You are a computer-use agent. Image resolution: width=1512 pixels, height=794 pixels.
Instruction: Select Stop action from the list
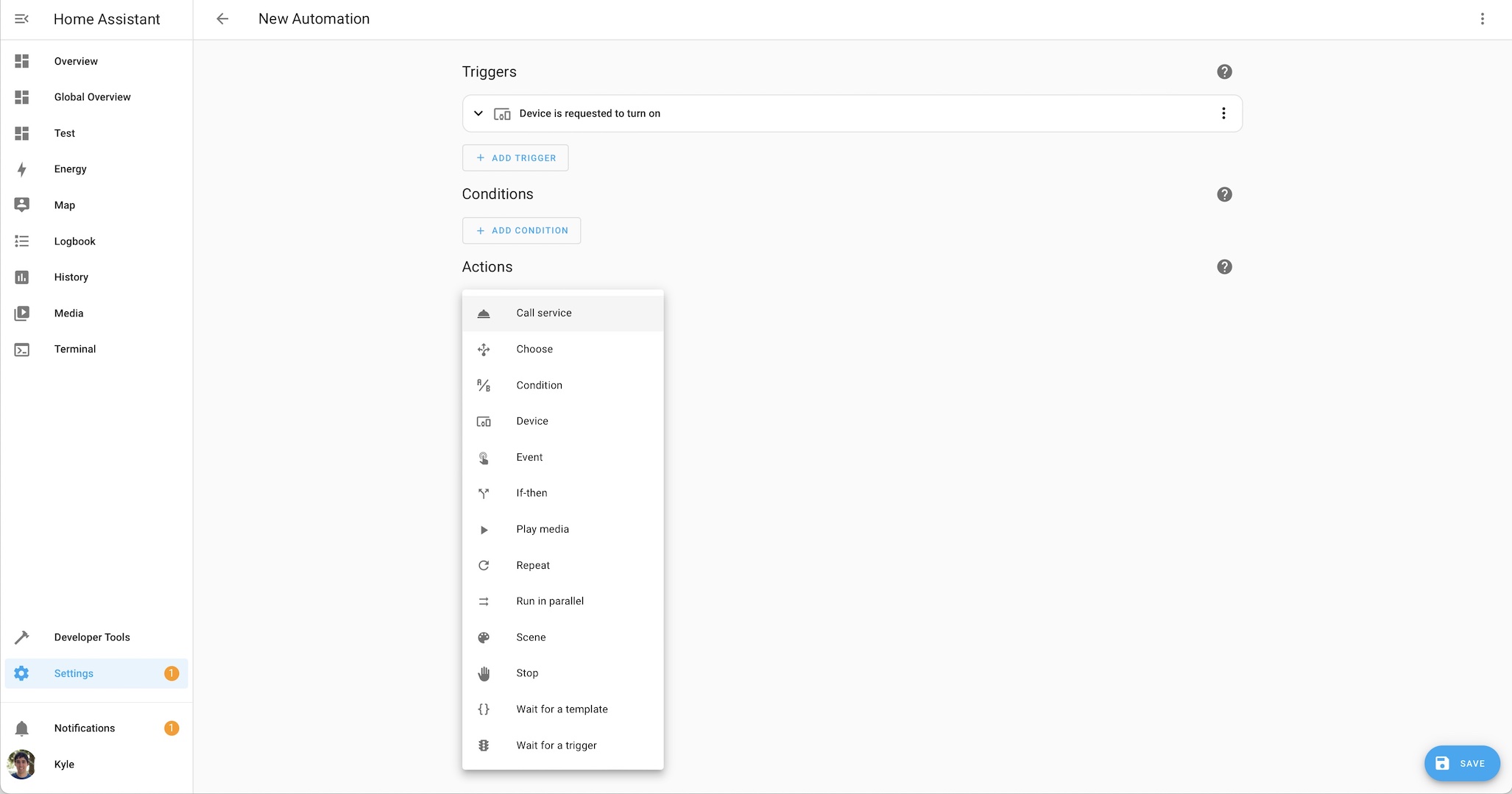563,674
